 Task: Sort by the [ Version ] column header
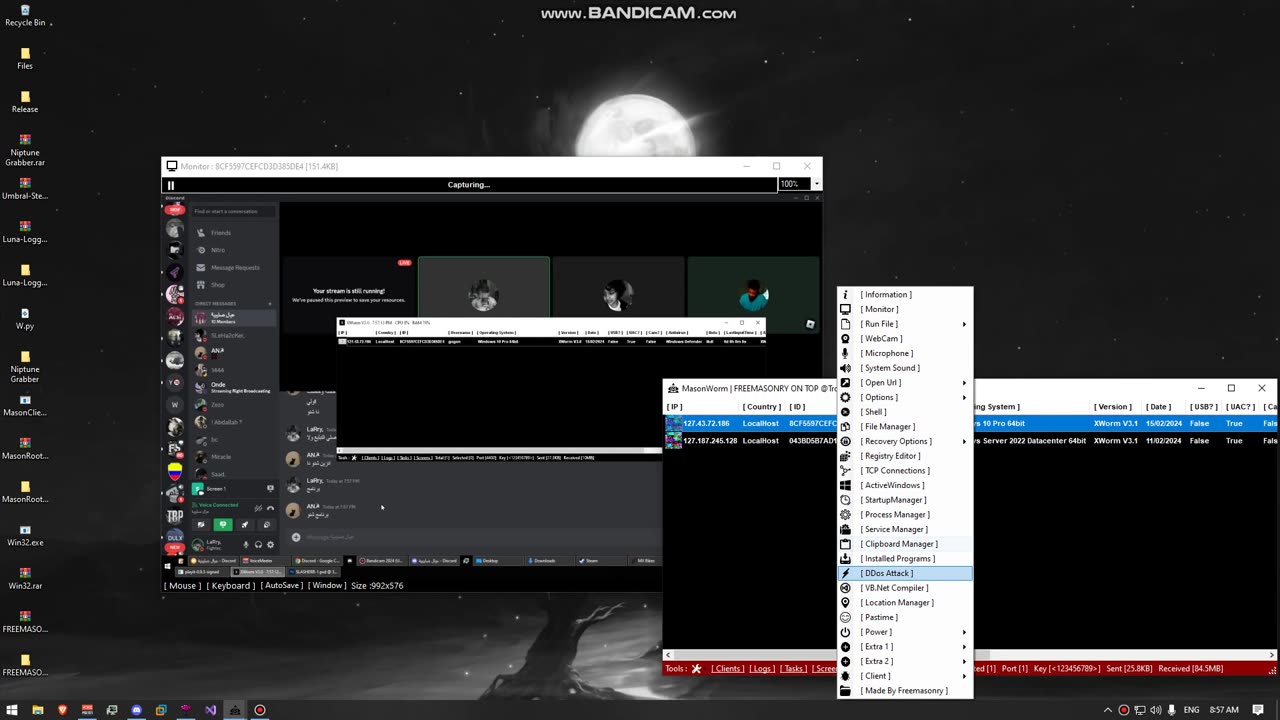pyautogui.click(x=1112, y=407)
